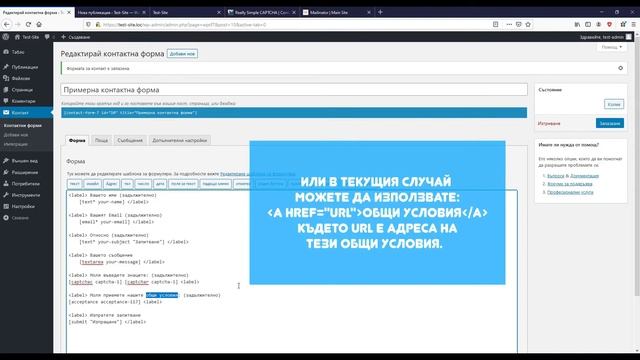The height and width of the screenshot is (360, 640).
Task: Bookmark this page with the star icon
Action: pos(528,24)
